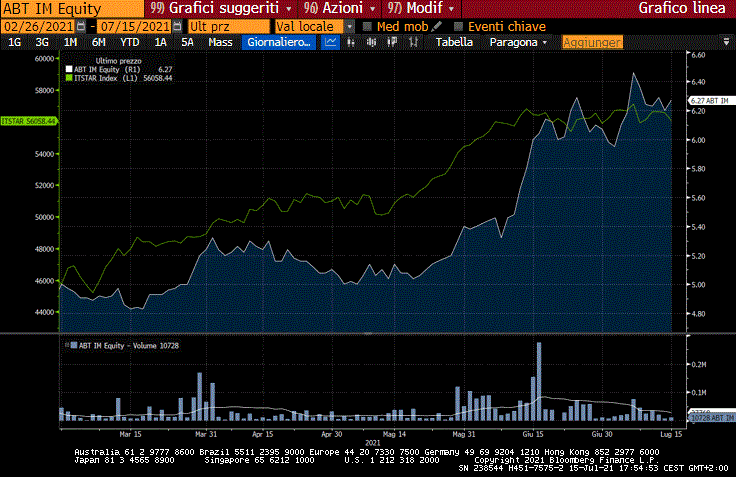Click the pencil edit icon next to Med mob
This screenshot has width=736, height=477.
[437, 26]
